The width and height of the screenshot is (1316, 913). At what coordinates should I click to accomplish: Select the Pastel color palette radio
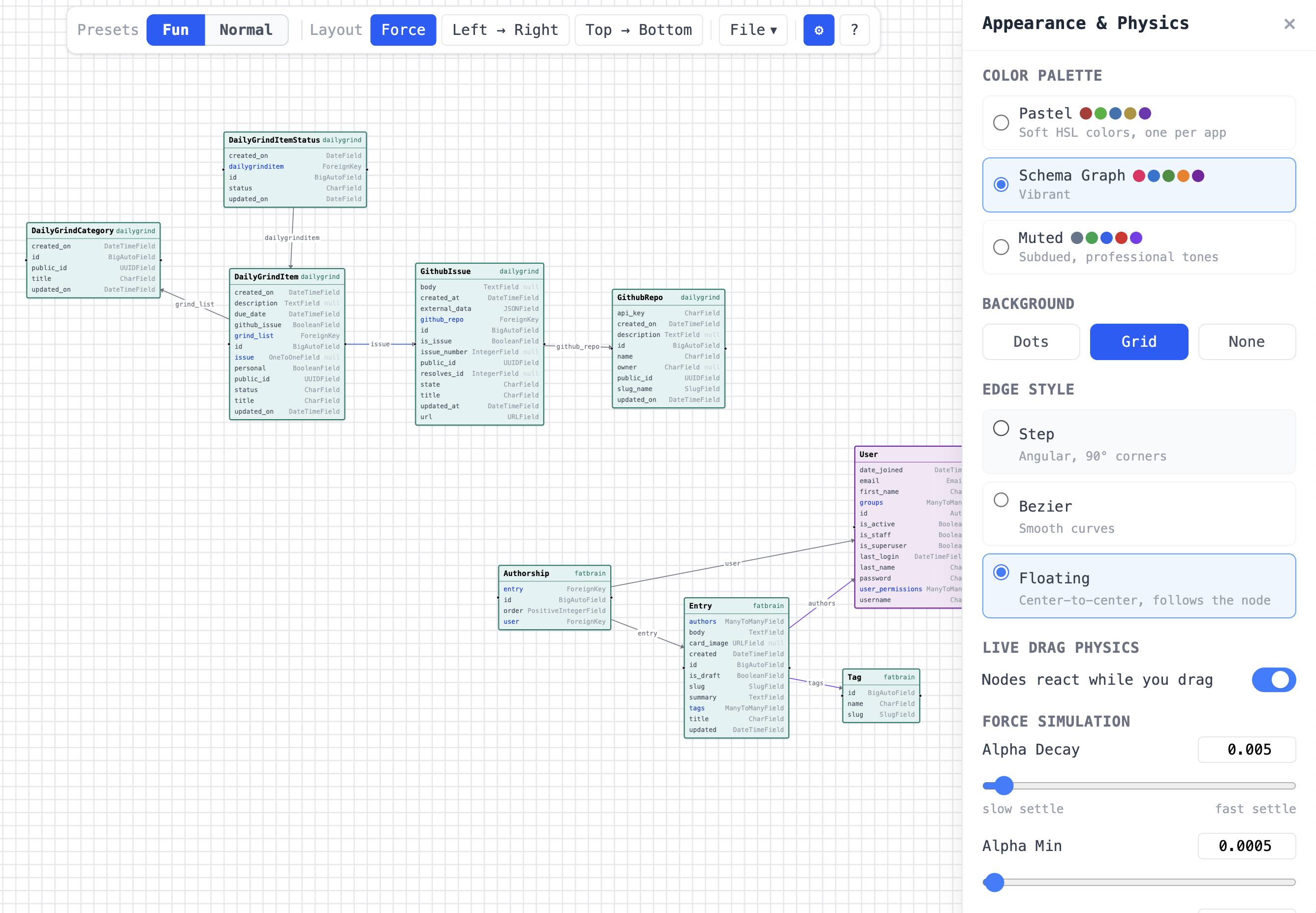click(1001, 122)
